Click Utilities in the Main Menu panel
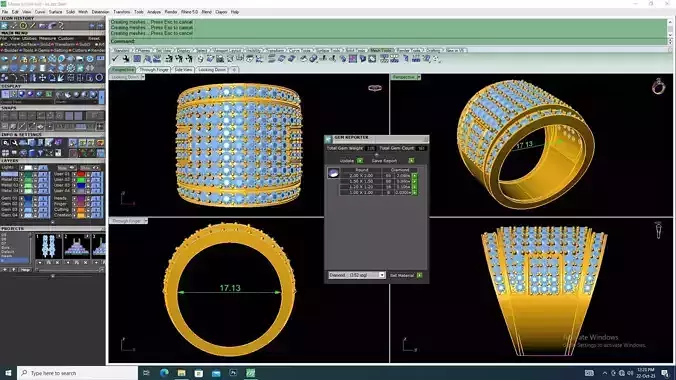Screen dimensions: 676x380 point(29,38)
